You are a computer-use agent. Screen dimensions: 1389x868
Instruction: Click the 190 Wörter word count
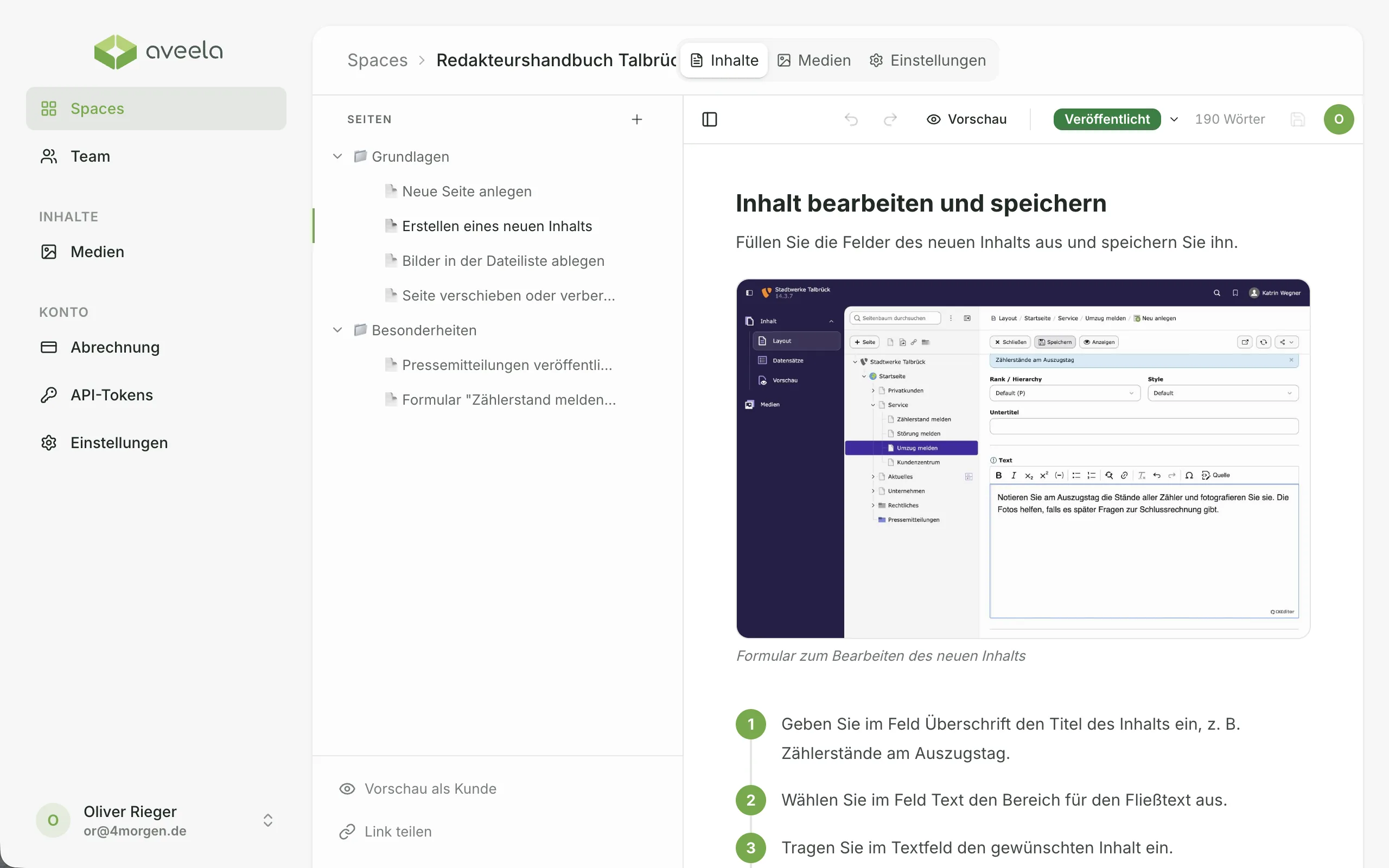pos(1229,119)
